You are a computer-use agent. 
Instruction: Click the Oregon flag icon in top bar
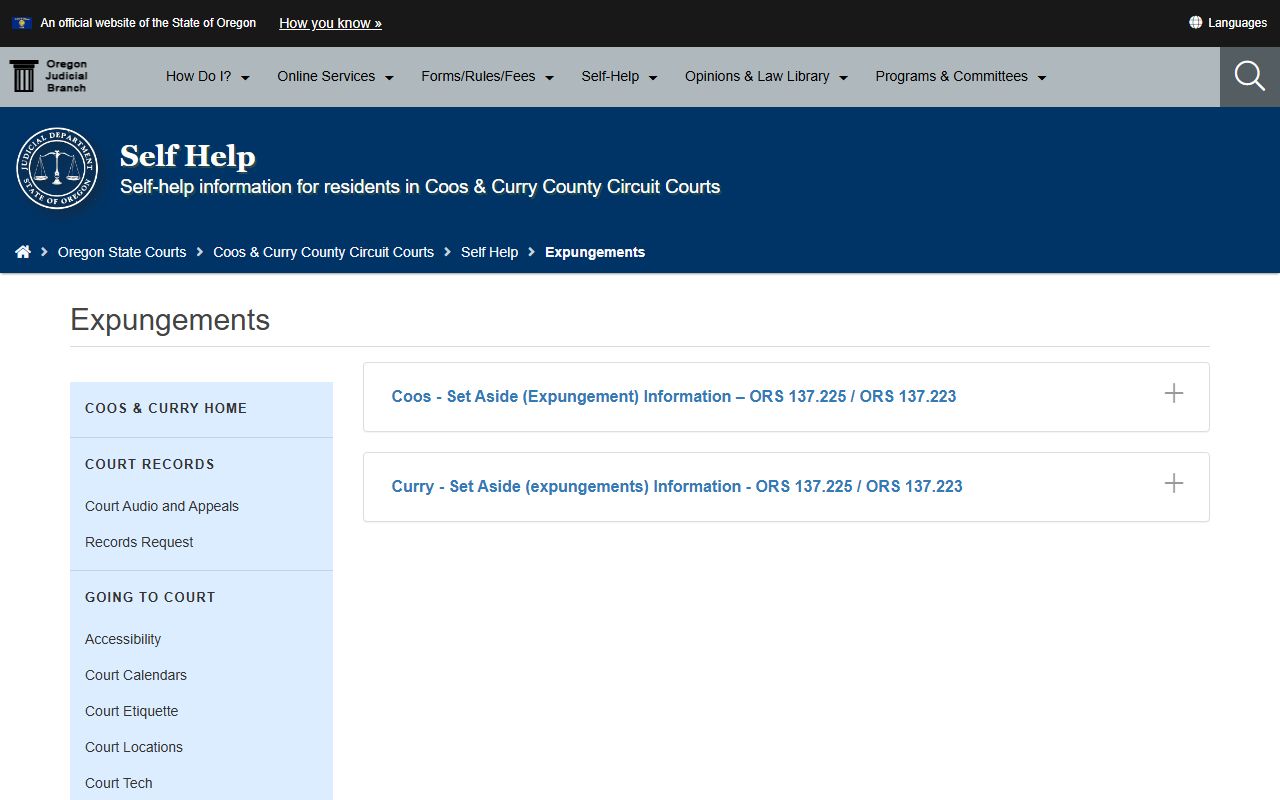[x=22, y=23]
